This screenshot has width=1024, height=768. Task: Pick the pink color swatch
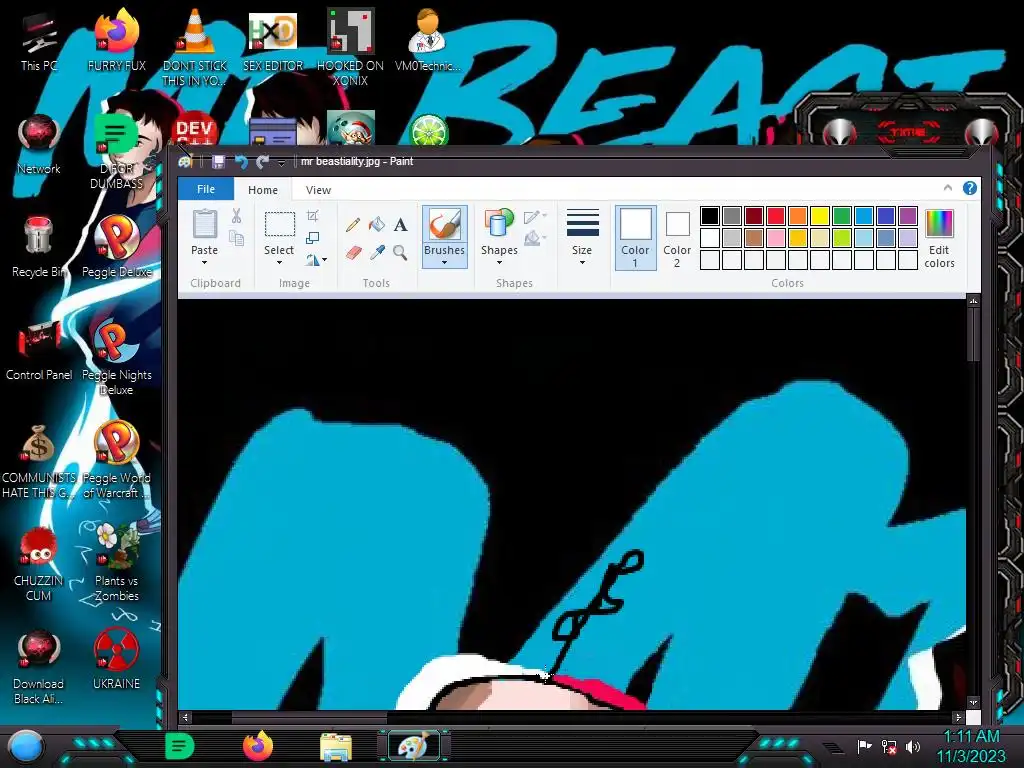[776, 238]
